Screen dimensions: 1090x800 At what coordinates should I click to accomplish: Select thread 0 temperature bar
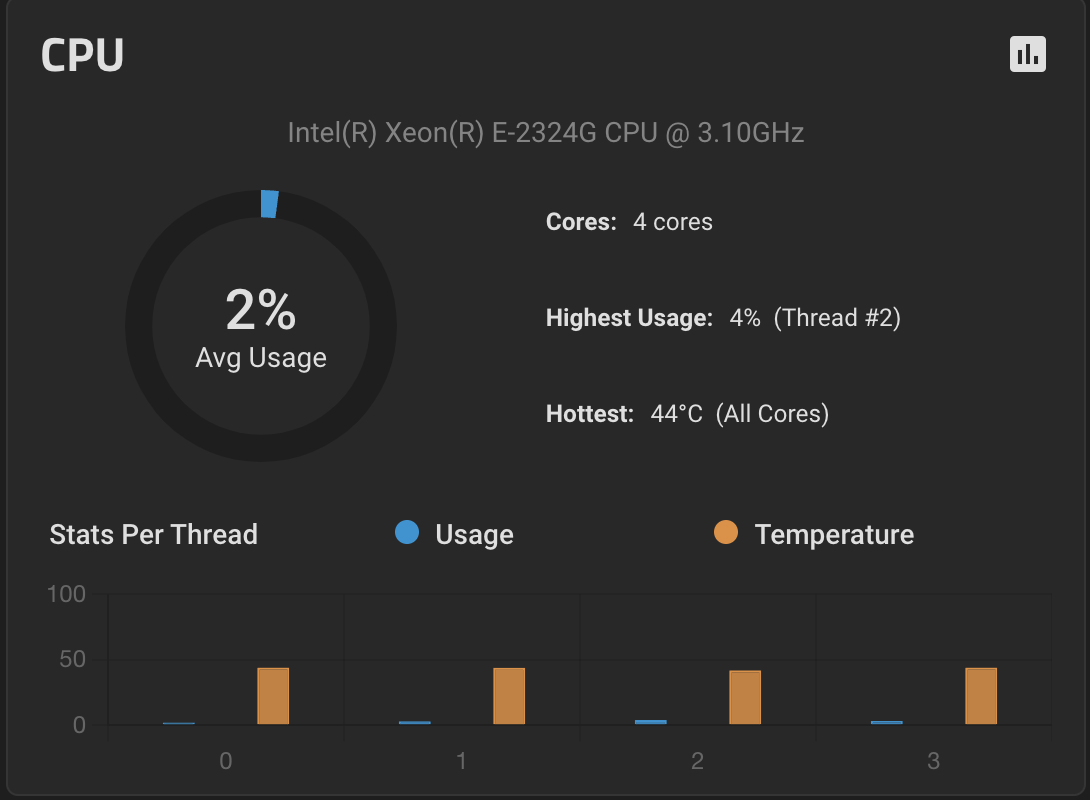coord(273,696)
